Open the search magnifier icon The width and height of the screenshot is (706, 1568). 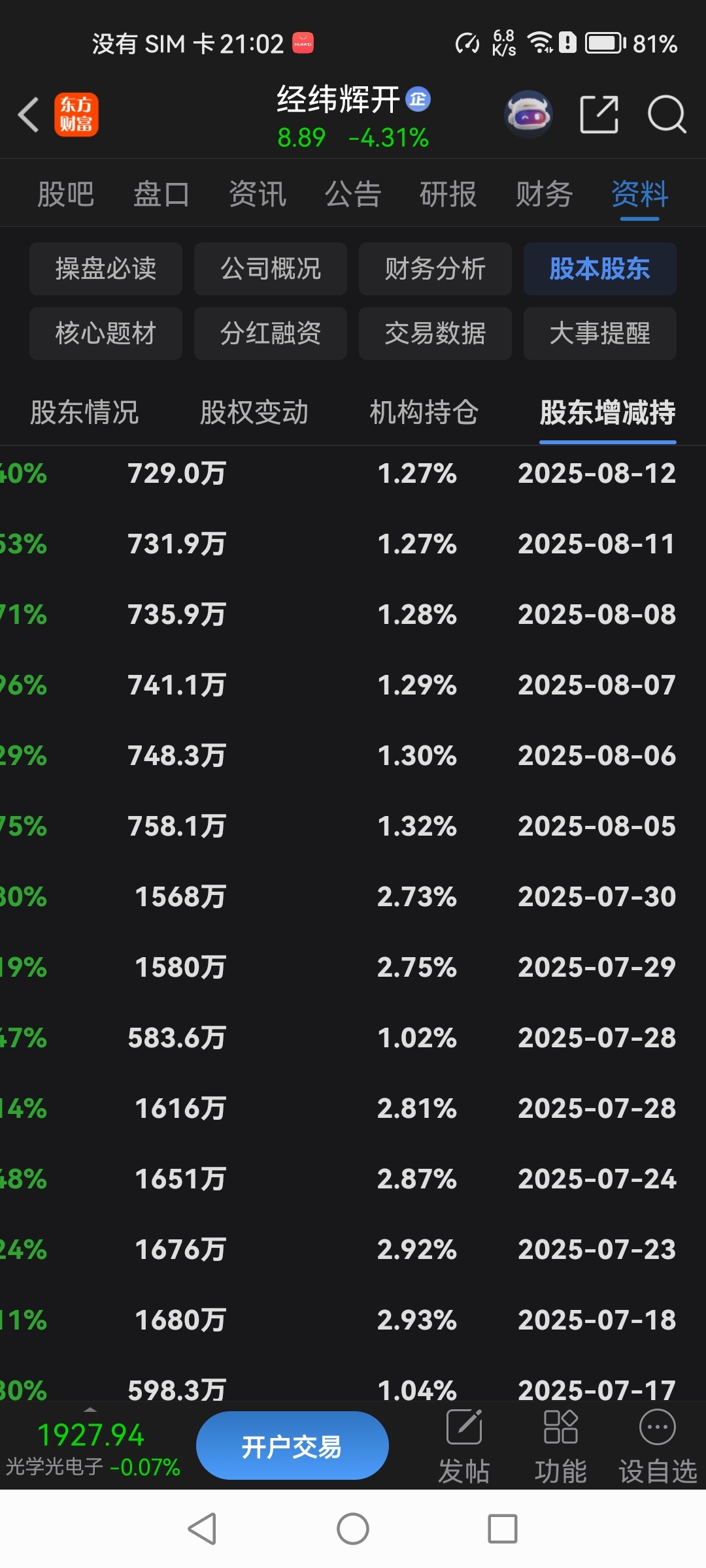coord(666,115)
